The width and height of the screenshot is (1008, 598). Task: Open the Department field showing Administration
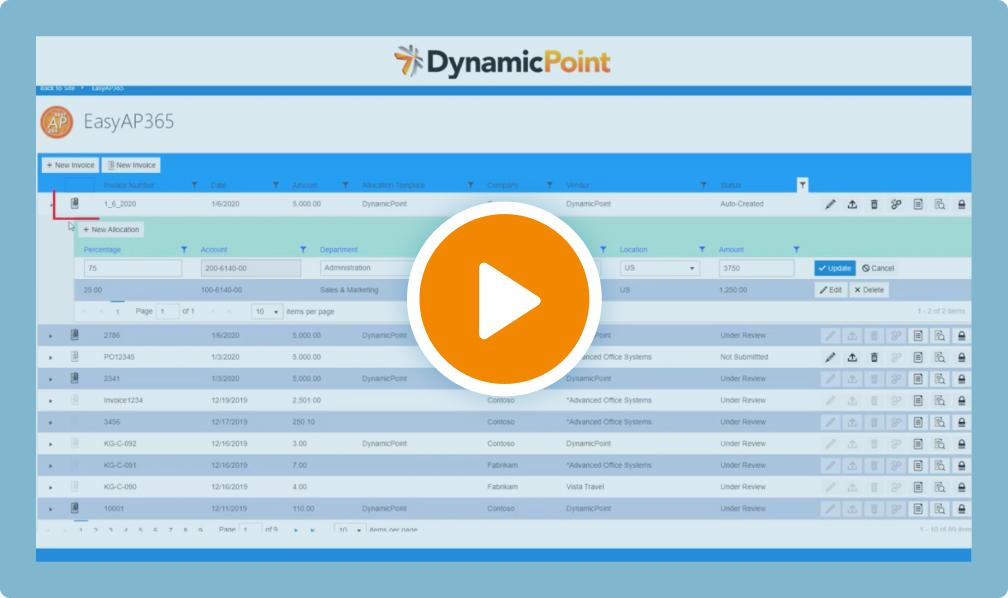[366, 268]
